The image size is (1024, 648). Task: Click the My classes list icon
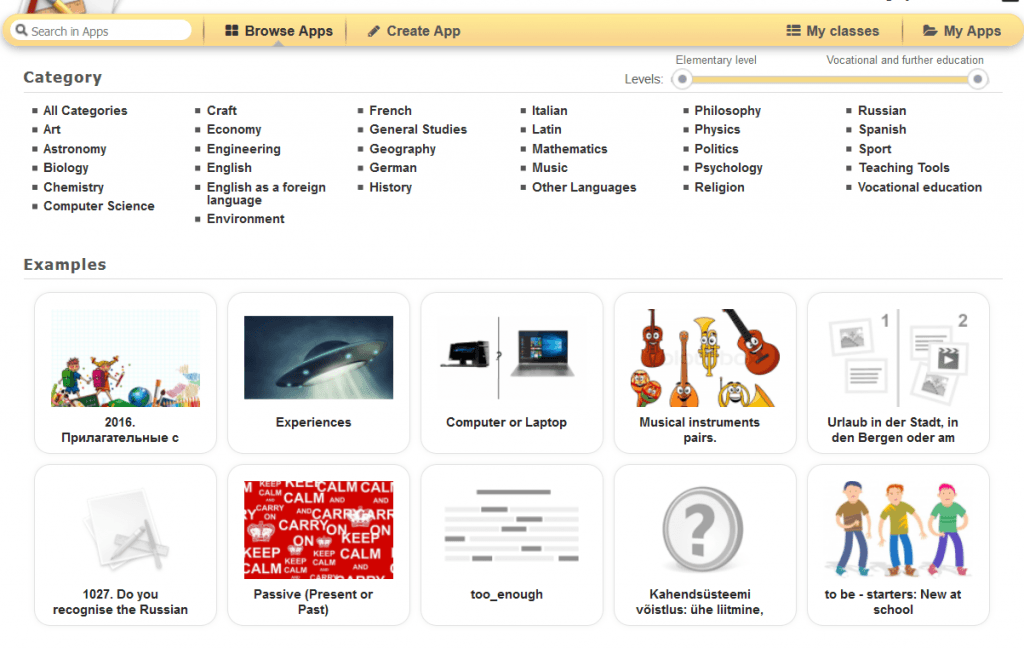[x=793, y=31]
